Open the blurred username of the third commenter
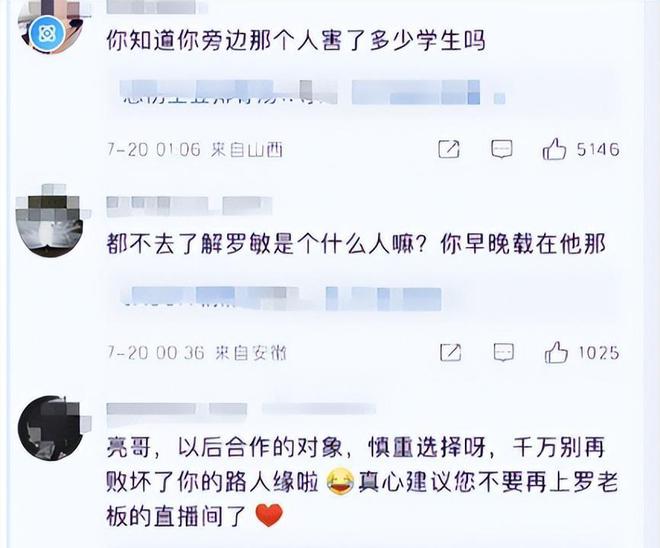The height and width of the screenshot is (548, 660). pyautogui.click(x=241, y=409)
